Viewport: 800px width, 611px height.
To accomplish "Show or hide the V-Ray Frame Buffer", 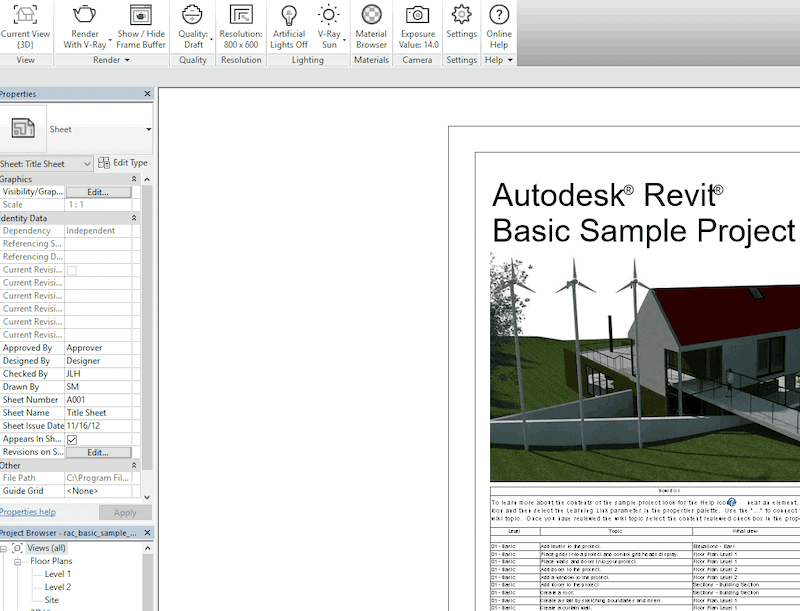I will [x=141, y=15].
